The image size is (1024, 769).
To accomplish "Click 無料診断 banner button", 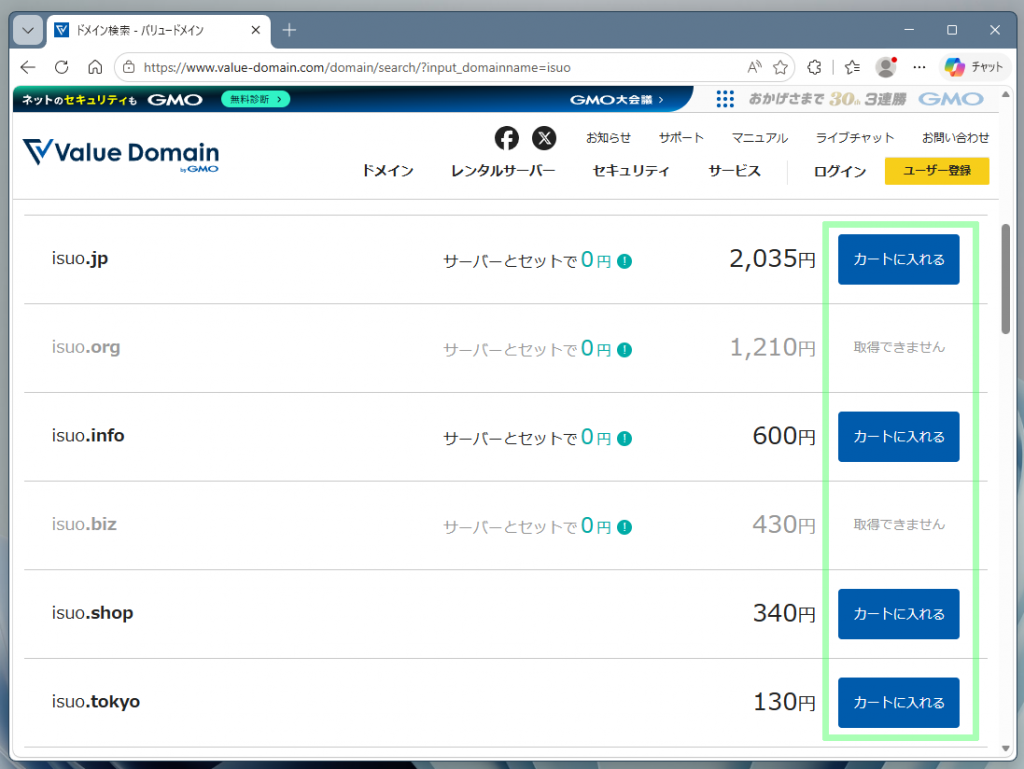I will (x=255, y=99).
